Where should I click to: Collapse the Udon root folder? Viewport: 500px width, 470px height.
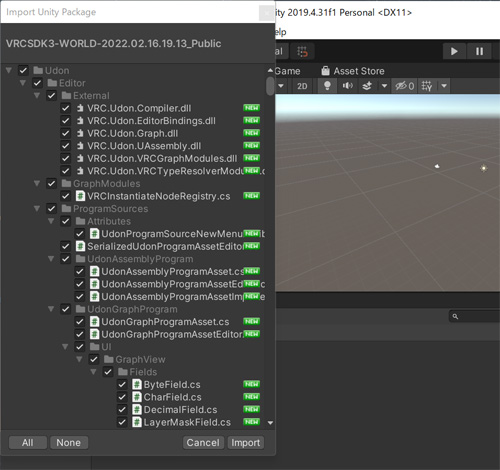click(x=9, y=70)
